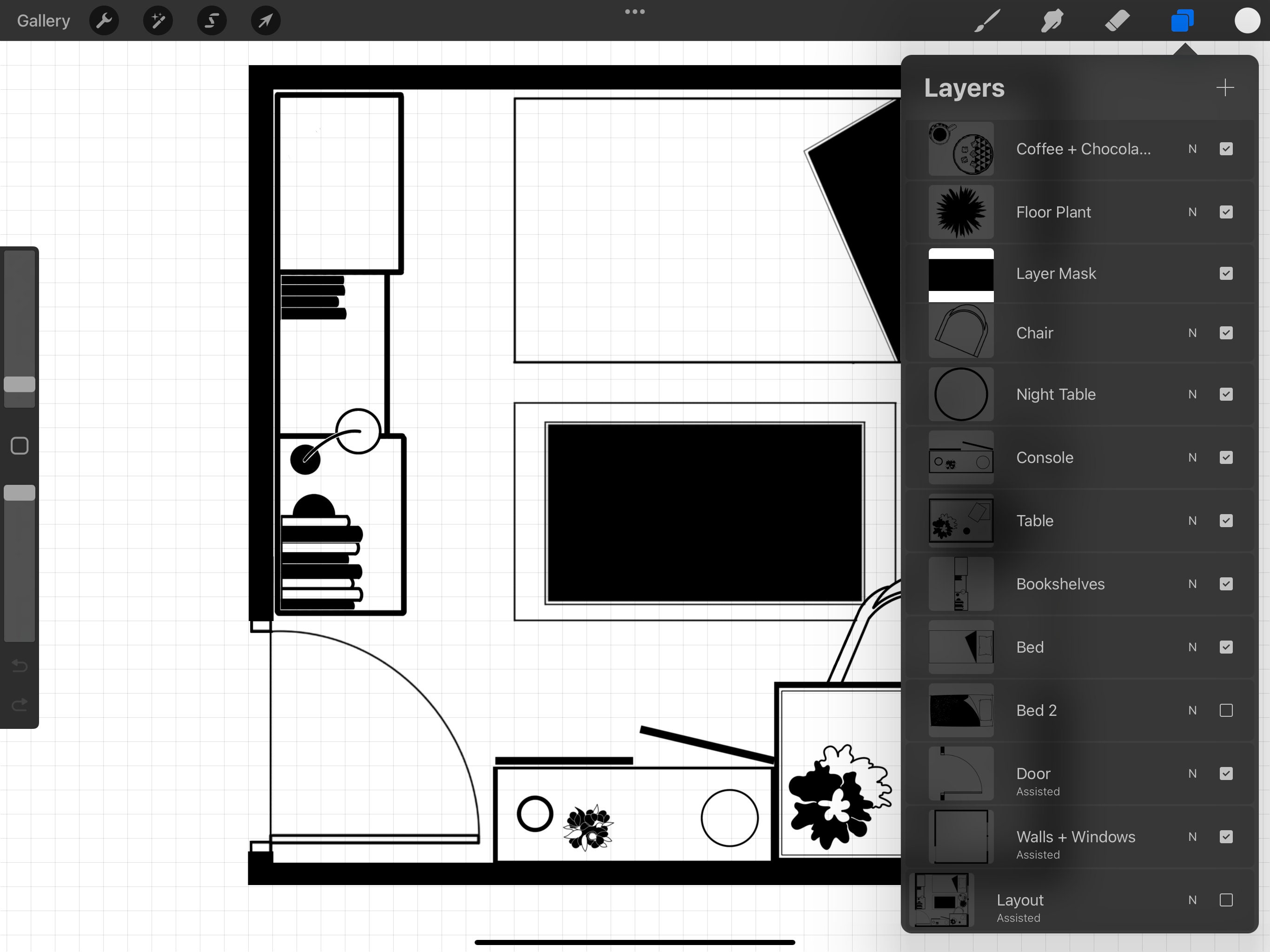Disable visibility of the Layer Mask
The image size is (1270, 952).
1226,274
